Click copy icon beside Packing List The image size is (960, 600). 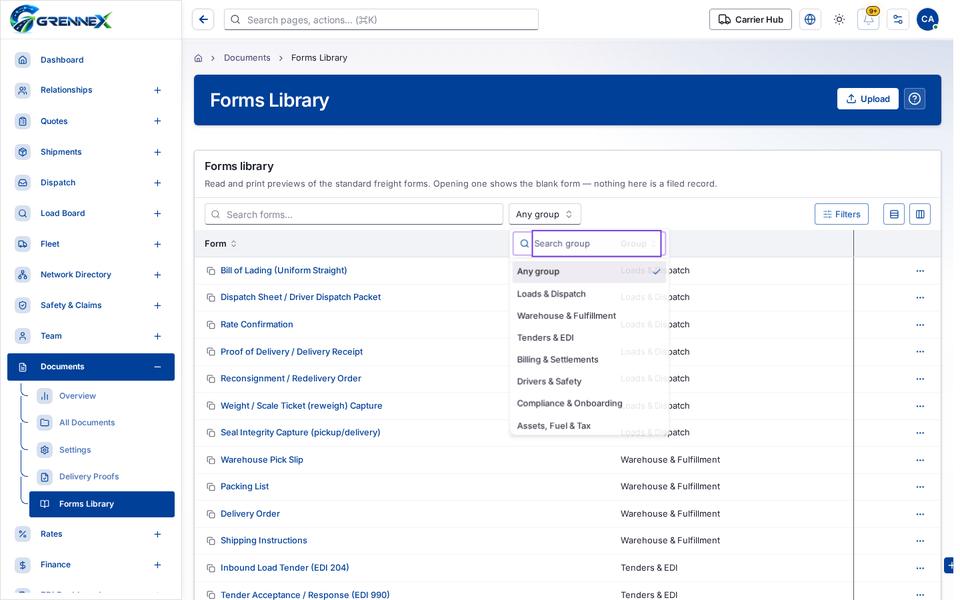pyautogui.click(x=211, y=487)
